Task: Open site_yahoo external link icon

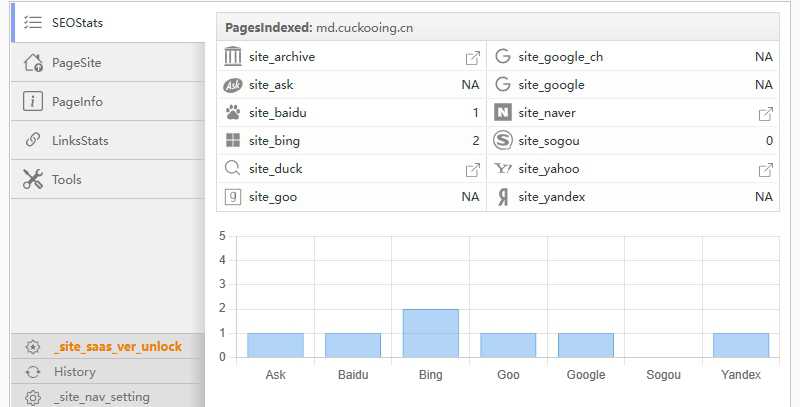Action: [766, 169]
